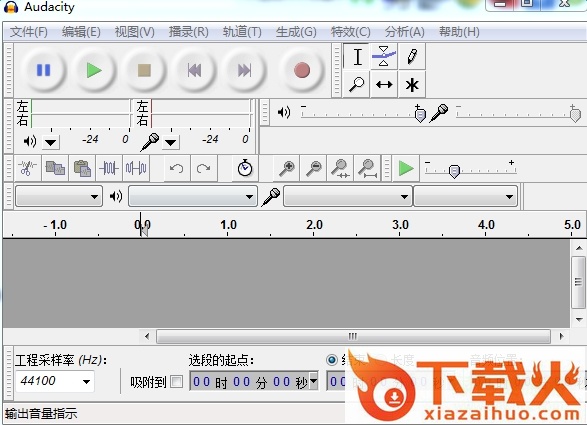The width and height of the screenshot is (587, 425).
Task: Select the Time Shift tool
Action: pyautogui.click(x=384, y=84)
